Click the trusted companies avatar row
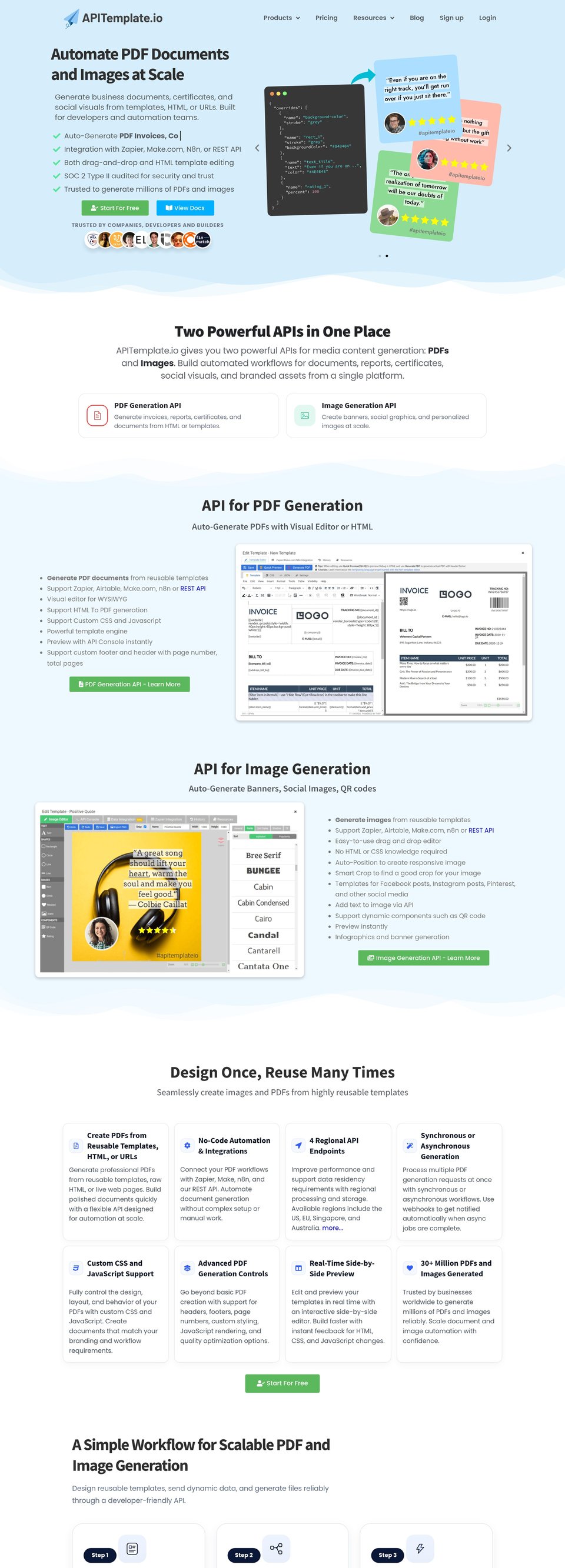 click(147, 240)
